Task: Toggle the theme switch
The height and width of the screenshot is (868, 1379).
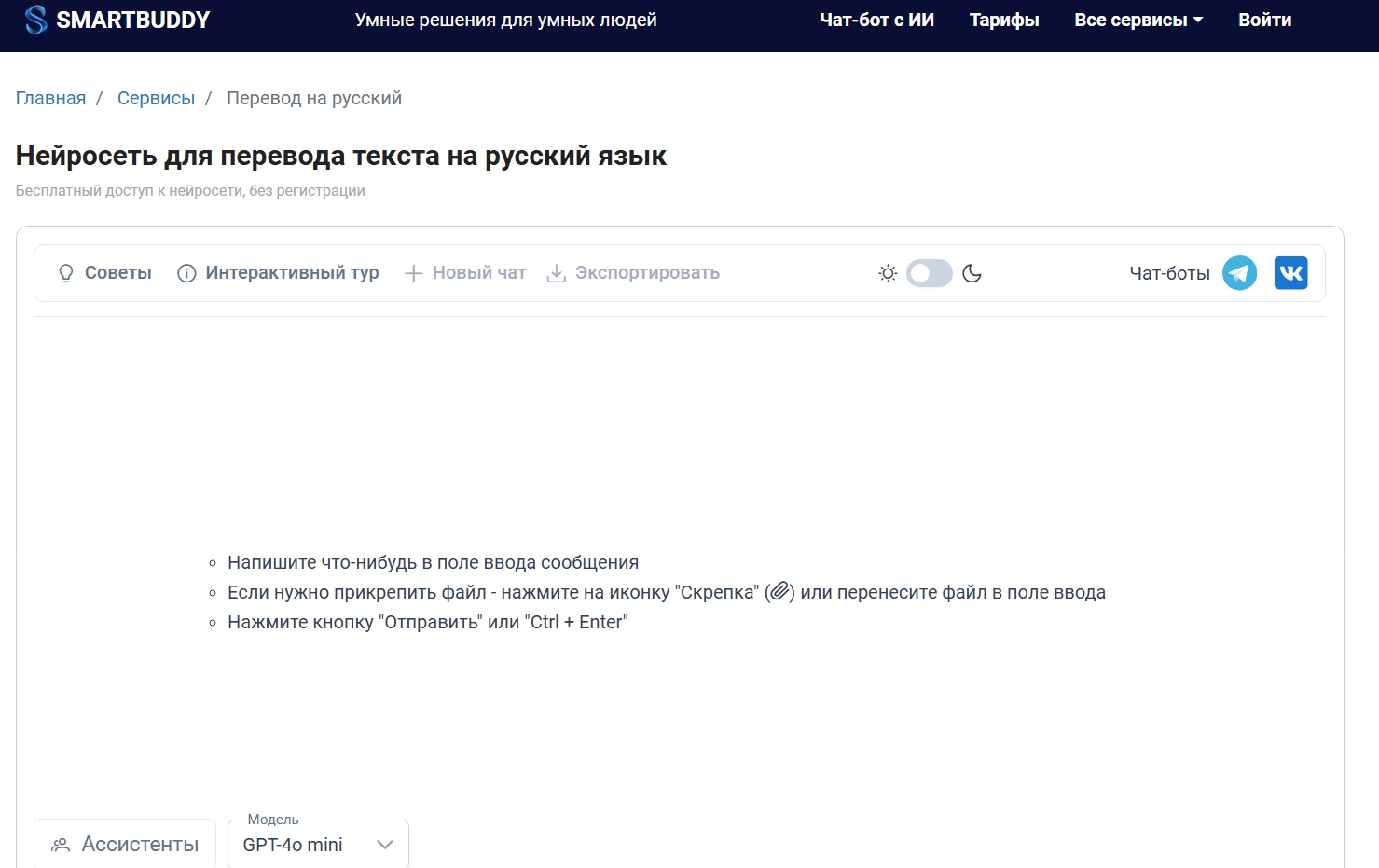Action: [929, 272]
